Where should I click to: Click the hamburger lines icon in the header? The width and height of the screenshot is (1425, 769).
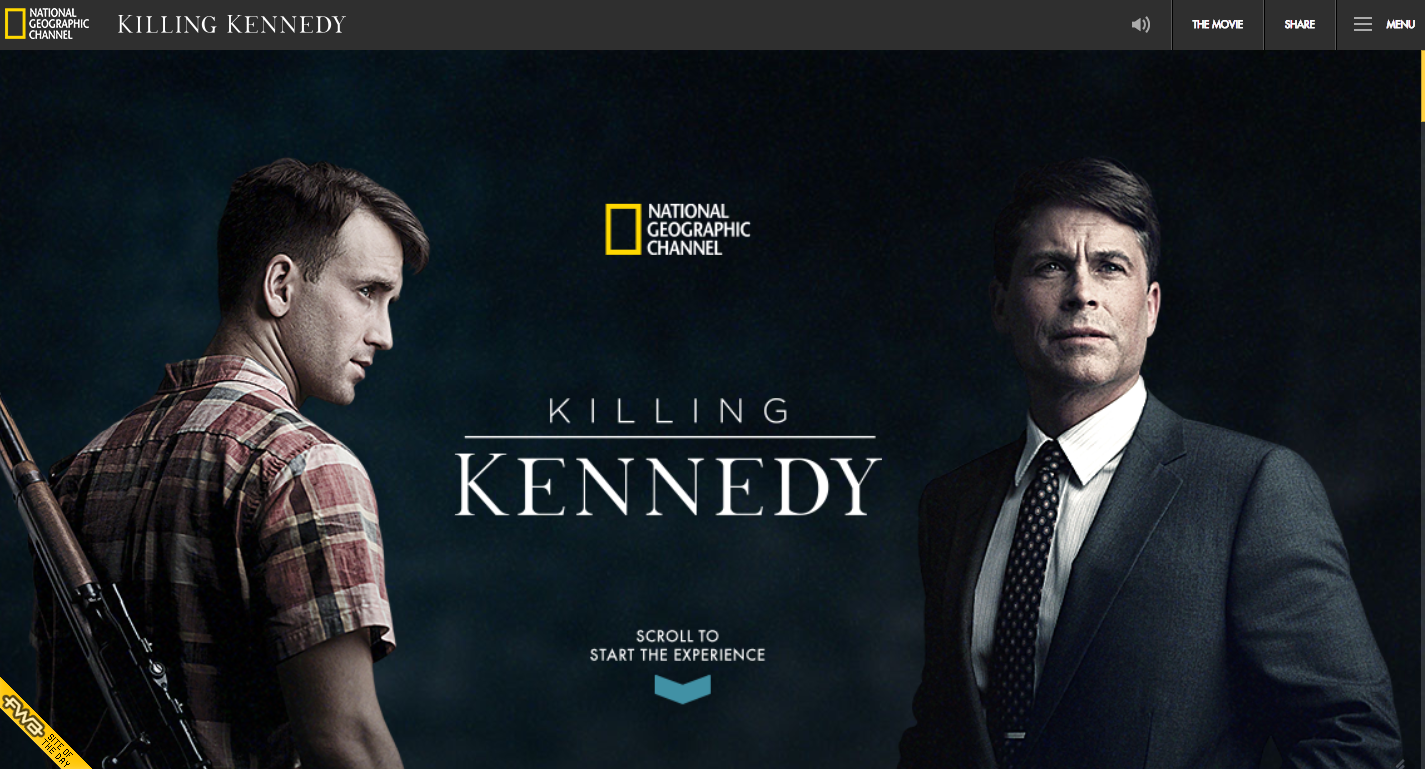coord(1362,25)
